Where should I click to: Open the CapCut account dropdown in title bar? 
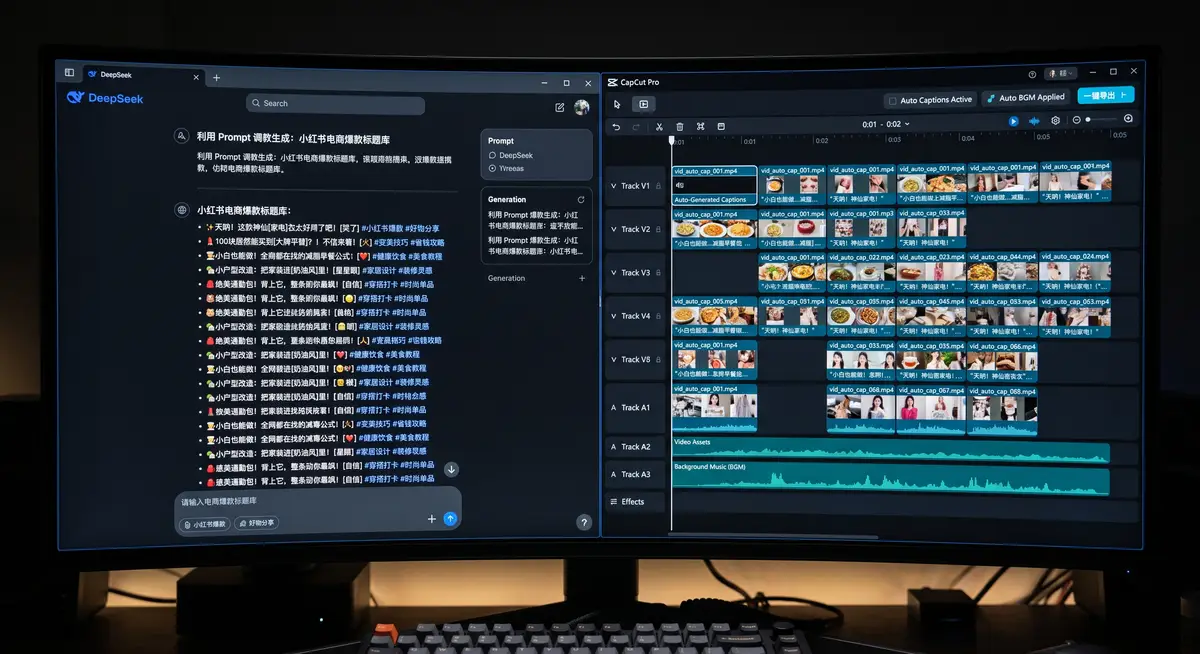coord(1060,73)
